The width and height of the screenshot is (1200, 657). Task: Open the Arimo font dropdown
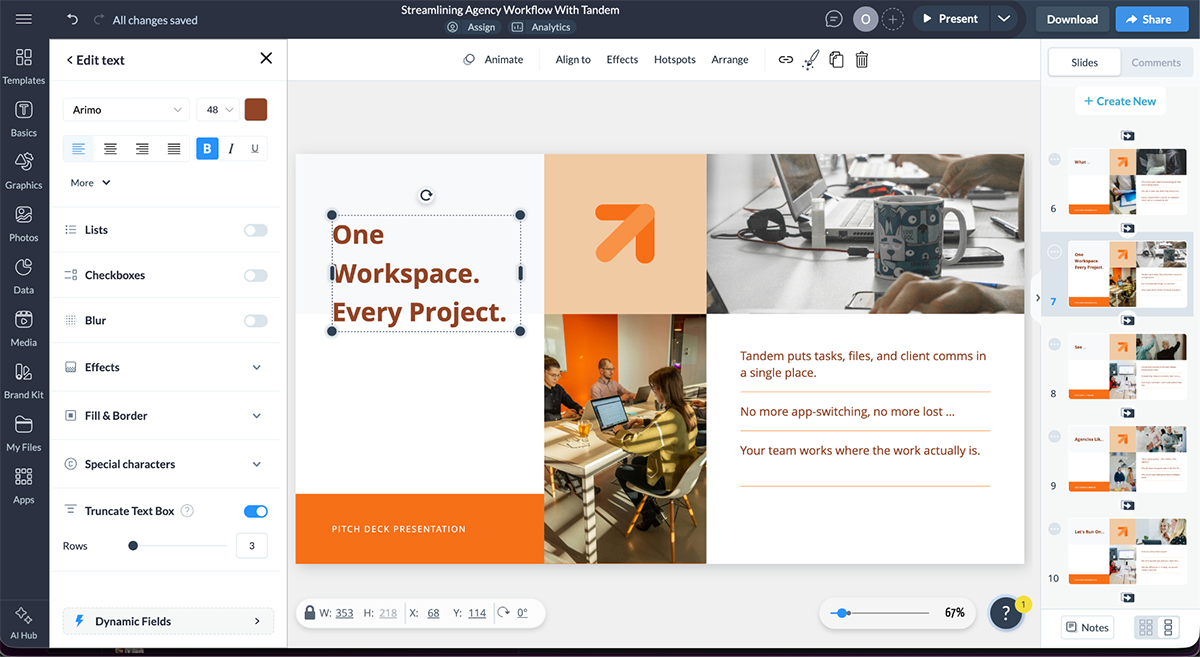click(126, 110)
